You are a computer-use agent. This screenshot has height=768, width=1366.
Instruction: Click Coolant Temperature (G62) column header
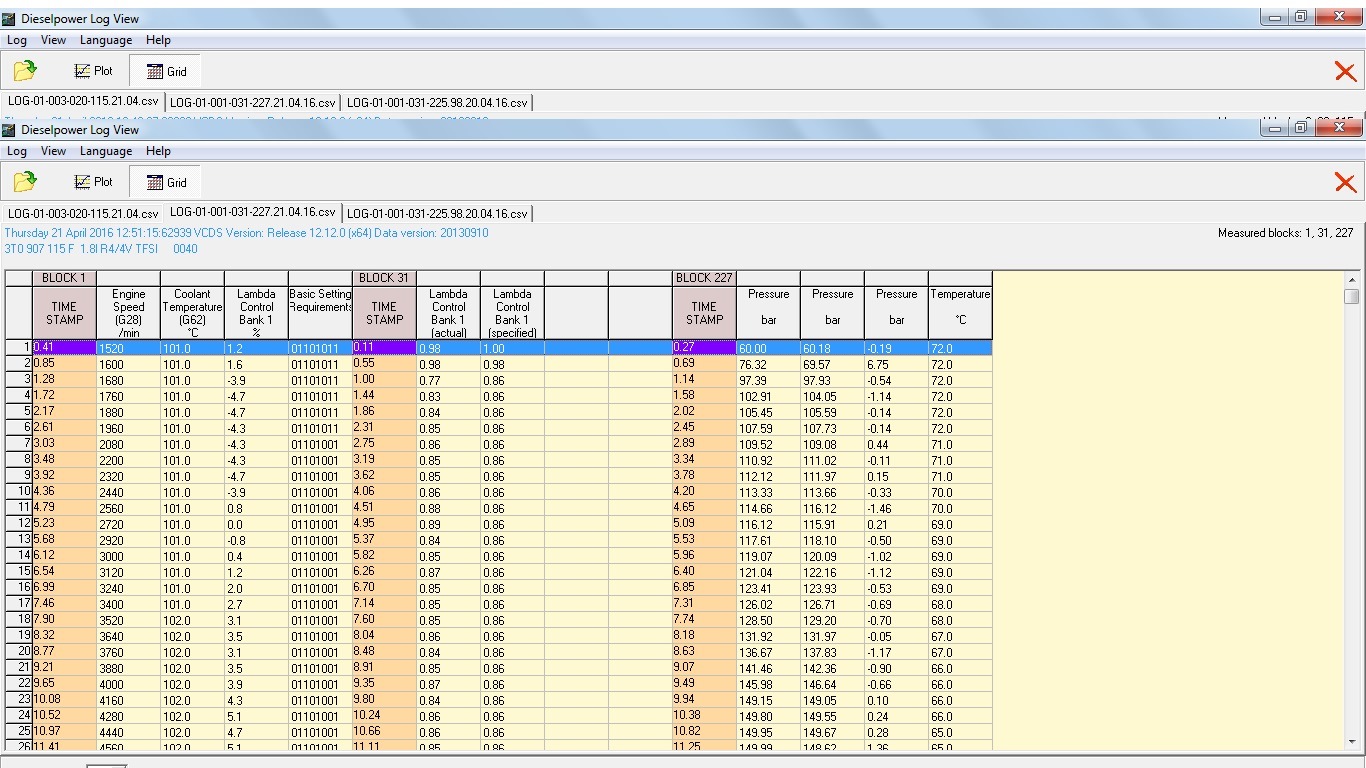pyautogui.click(x=192, y=312)
